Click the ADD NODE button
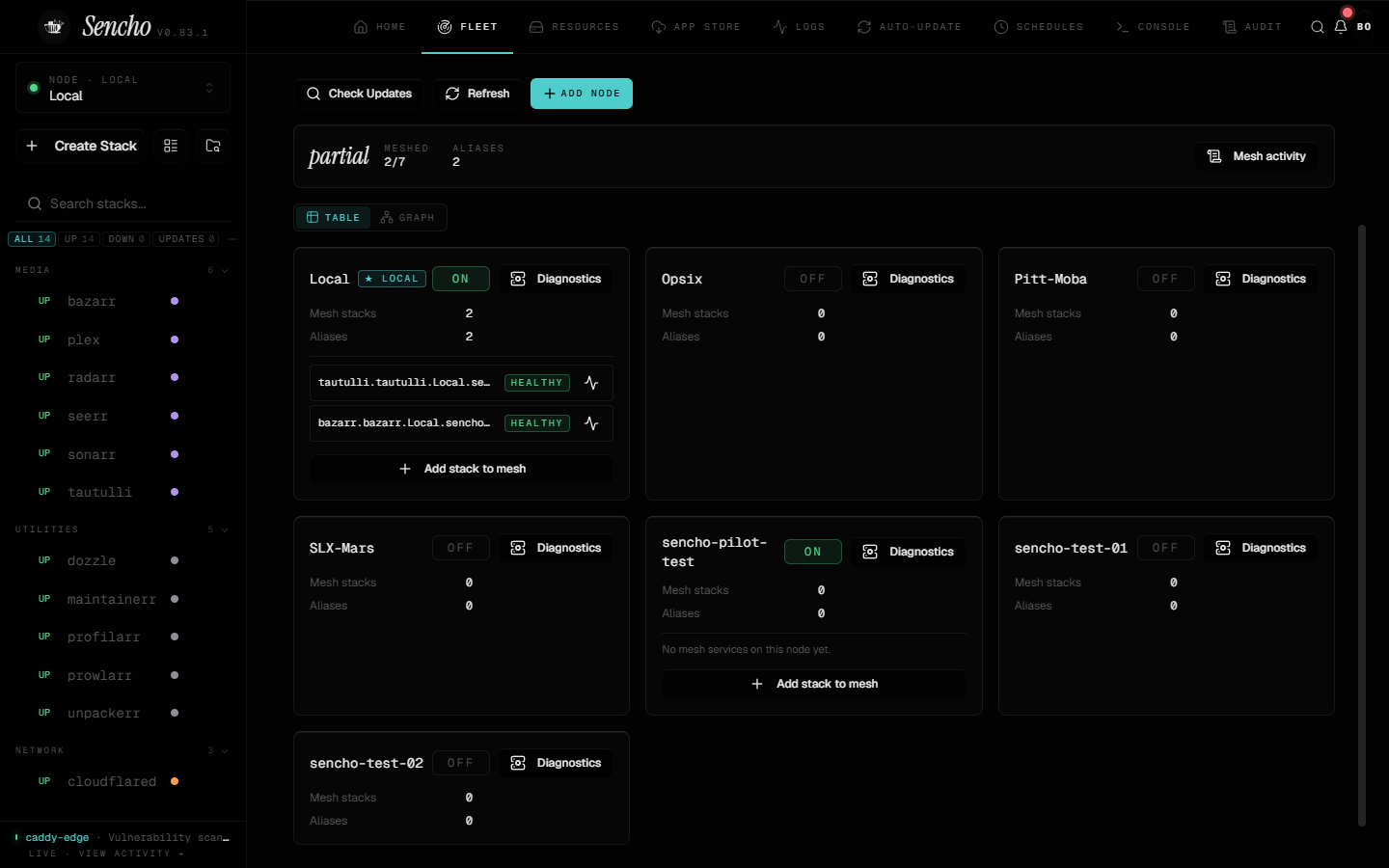The width and height of the screenshot is (1389, 868). [x=582, y=94]
